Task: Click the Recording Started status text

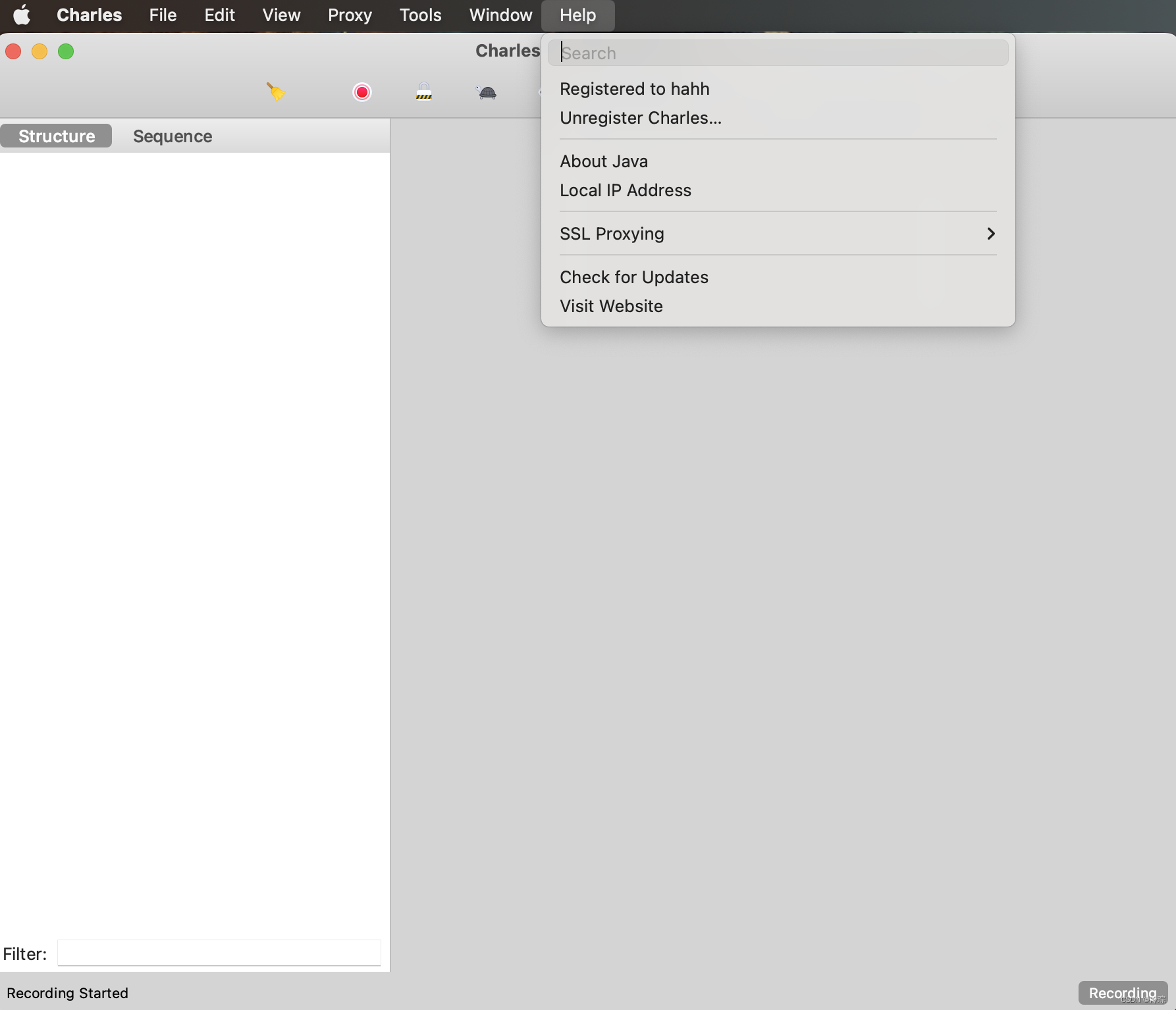Action: tap(67, 993)
